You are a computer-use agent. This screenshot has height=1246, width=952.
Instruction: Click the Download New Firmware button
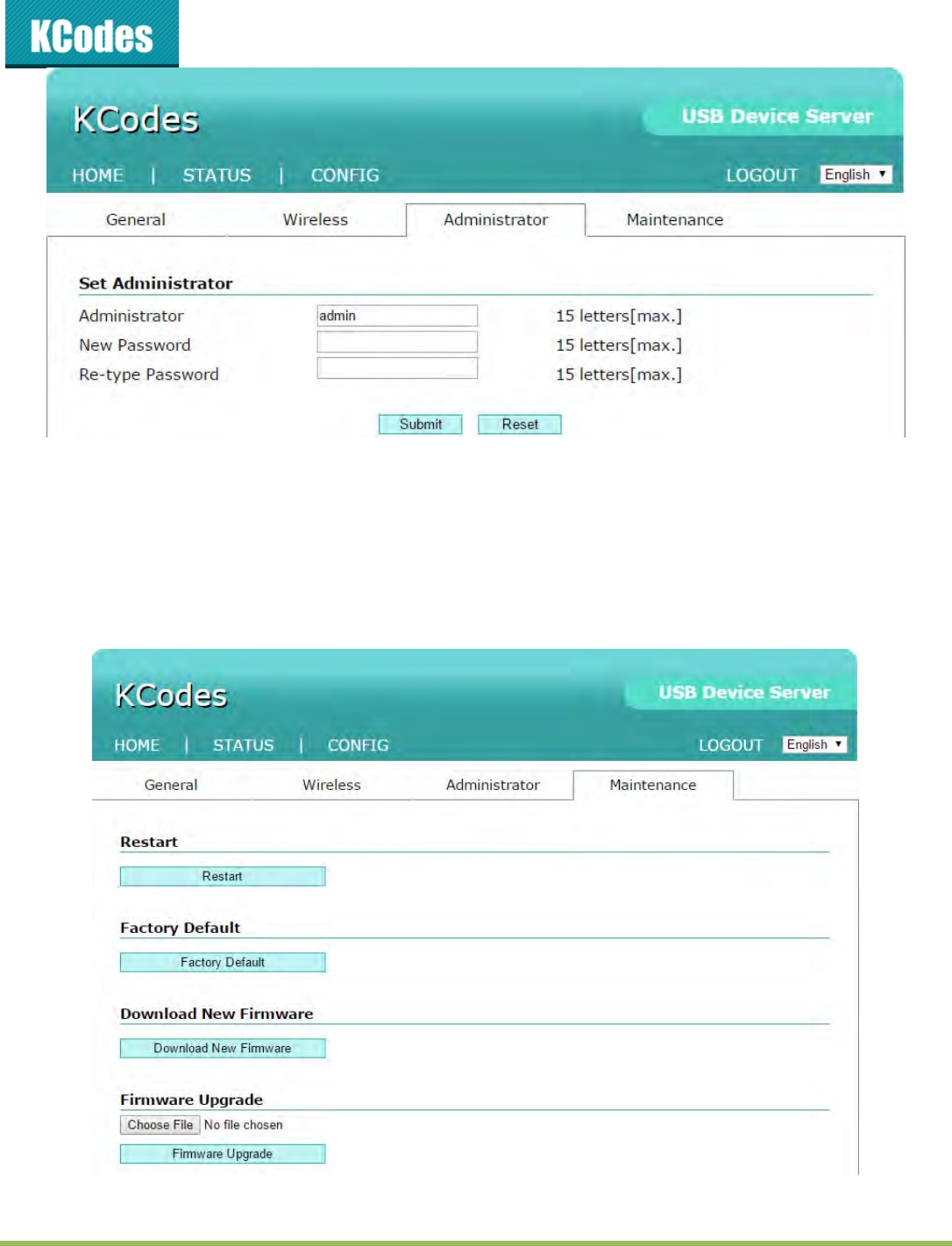(x=223, y=1049)
